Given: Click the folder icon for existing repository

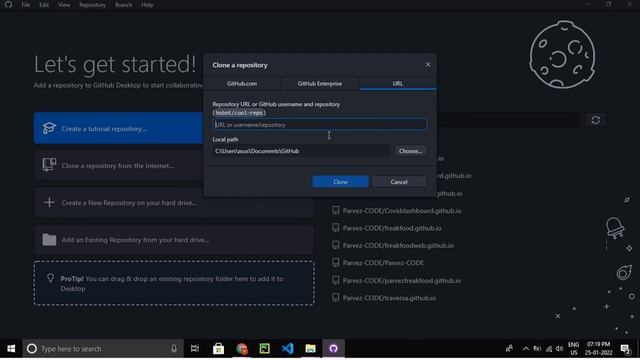Looking at the screenshot, I should click(x=49, y=240).
